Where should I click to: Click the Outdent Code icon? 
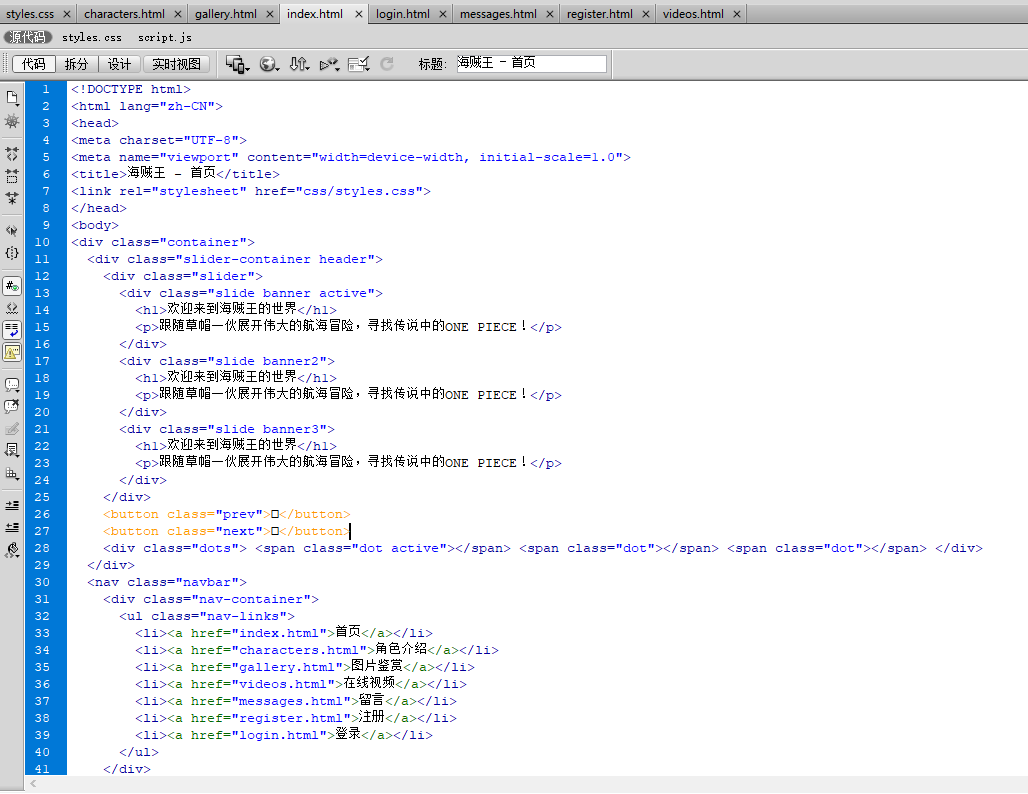[12, 527]
